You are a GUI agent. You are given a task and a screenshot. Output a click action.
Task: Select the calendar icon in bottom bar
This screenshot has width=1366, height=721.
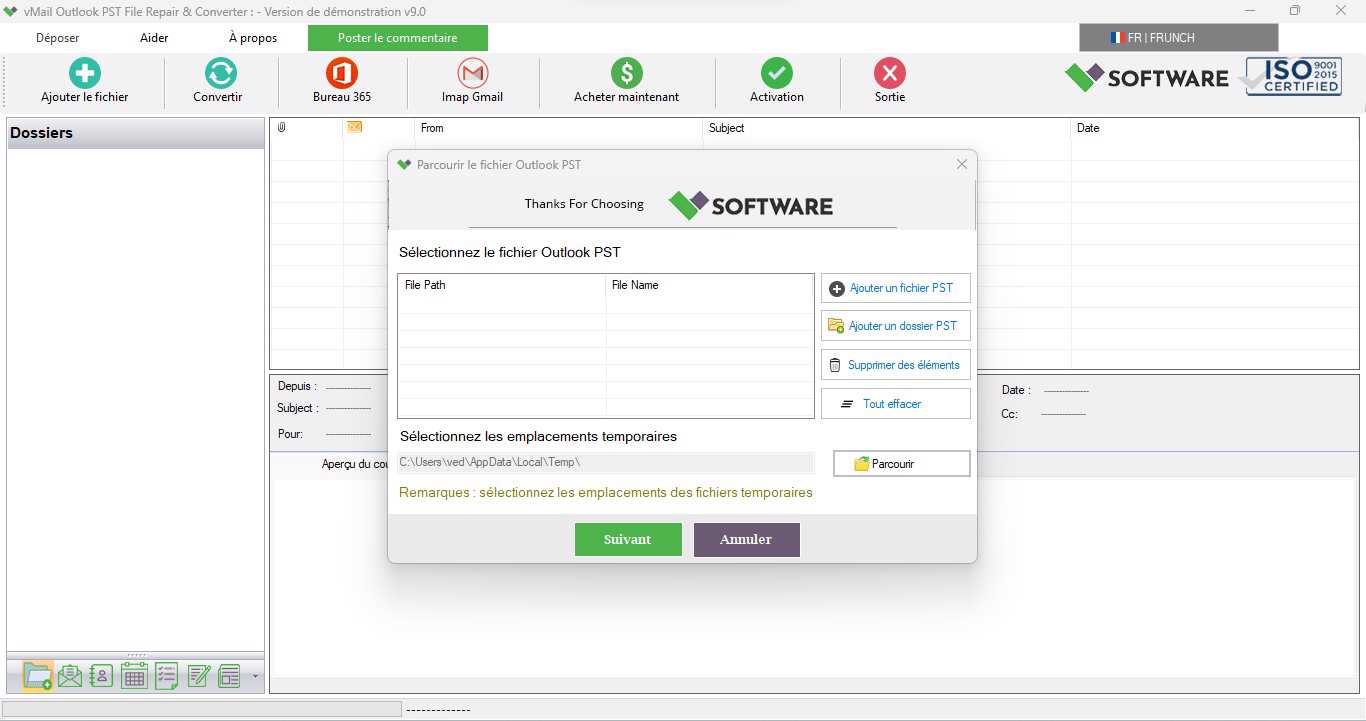[x=134, y=676]
